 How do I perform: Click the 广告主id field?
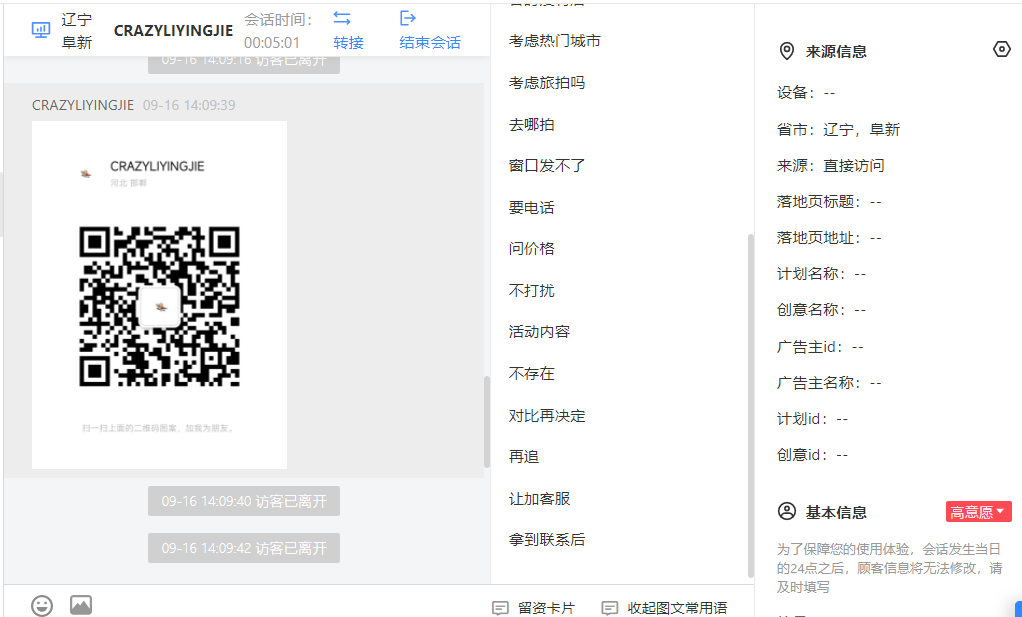coord(820,347)
